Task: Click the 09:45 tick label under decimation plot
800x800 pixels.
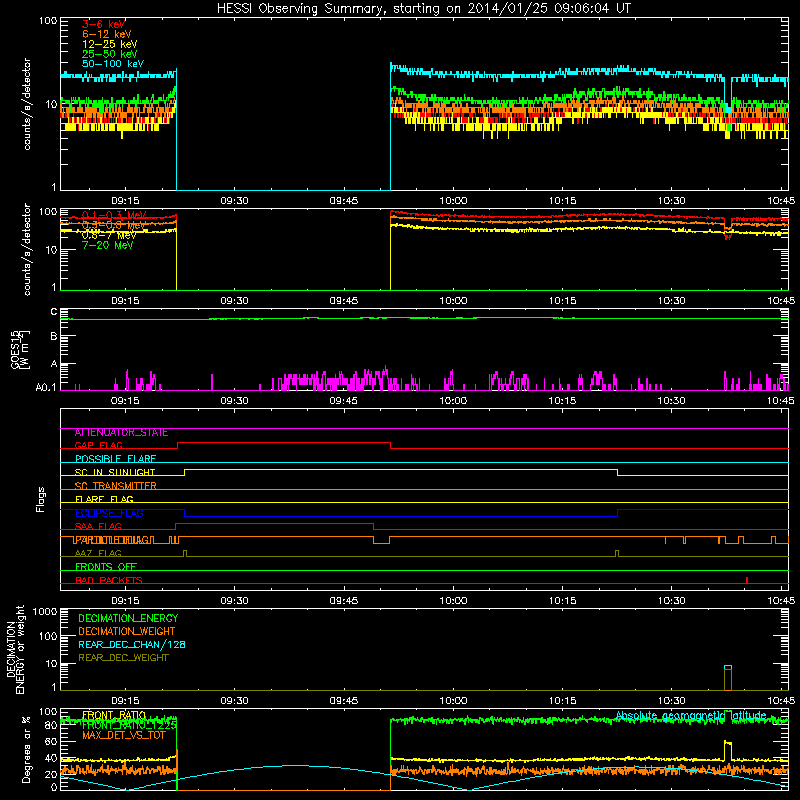Action: [x=344, y=701]
